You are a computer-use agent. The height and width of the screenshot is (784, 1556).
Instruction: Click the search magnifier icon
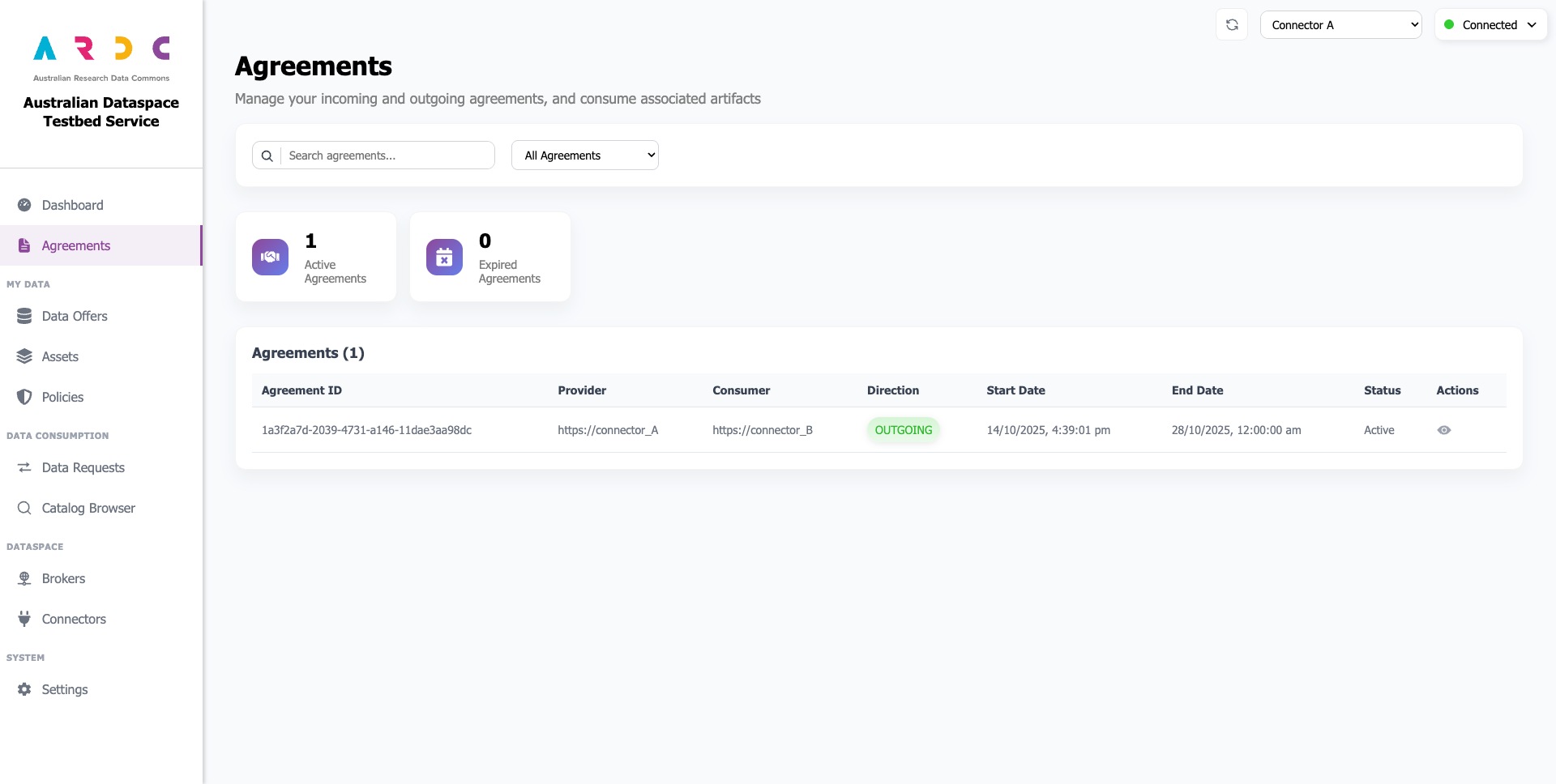(267, 156)
